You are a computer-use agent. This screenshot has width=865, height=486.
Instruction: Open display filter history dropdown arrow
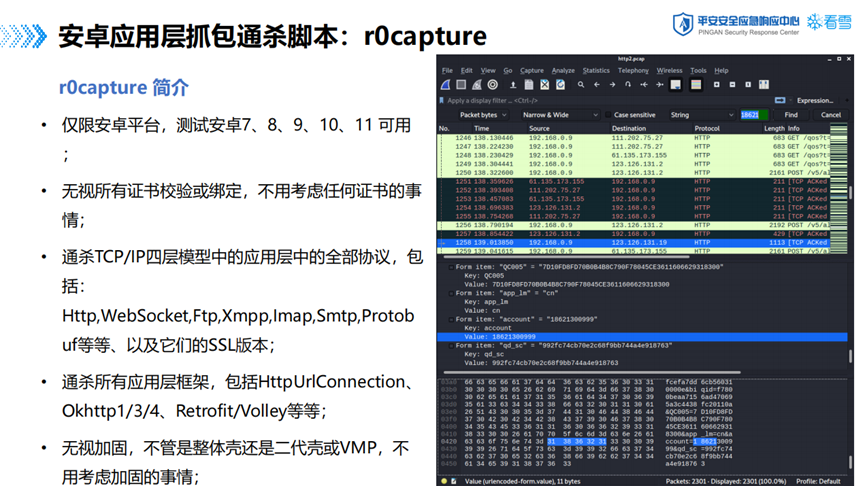791,100
